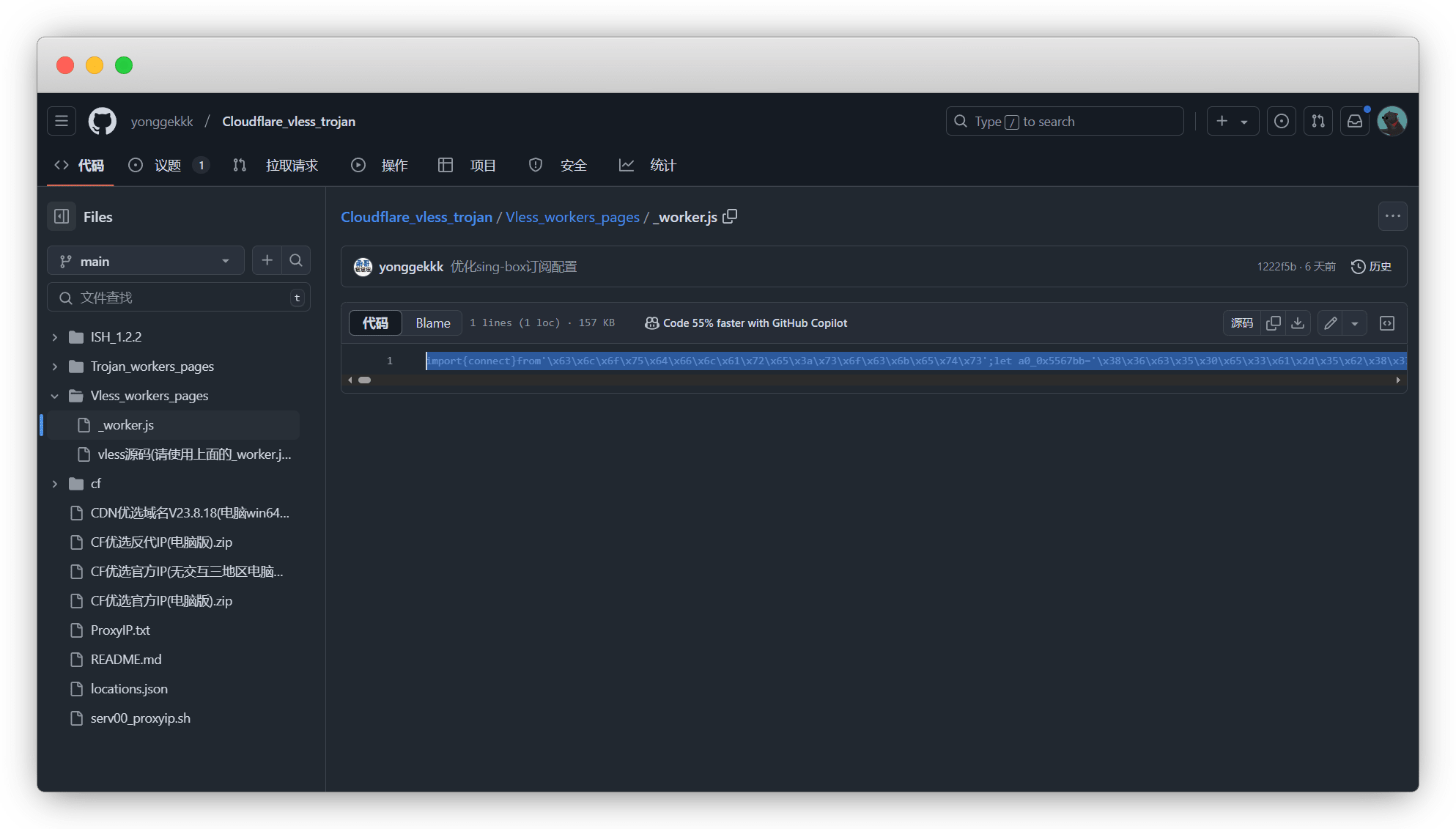Collapse the Vless_workers_pages folder
This screenshot has height=829, width=1456.
55,396
